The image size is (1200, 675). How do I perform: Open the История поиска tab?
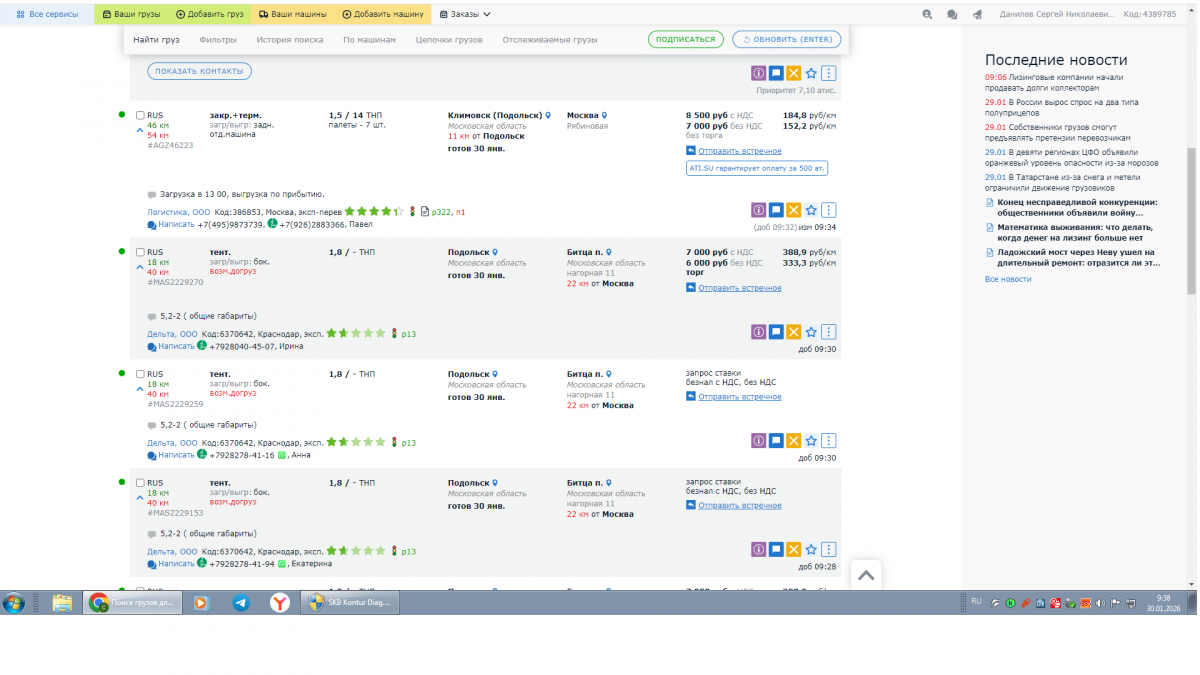[x=289, y=40]
